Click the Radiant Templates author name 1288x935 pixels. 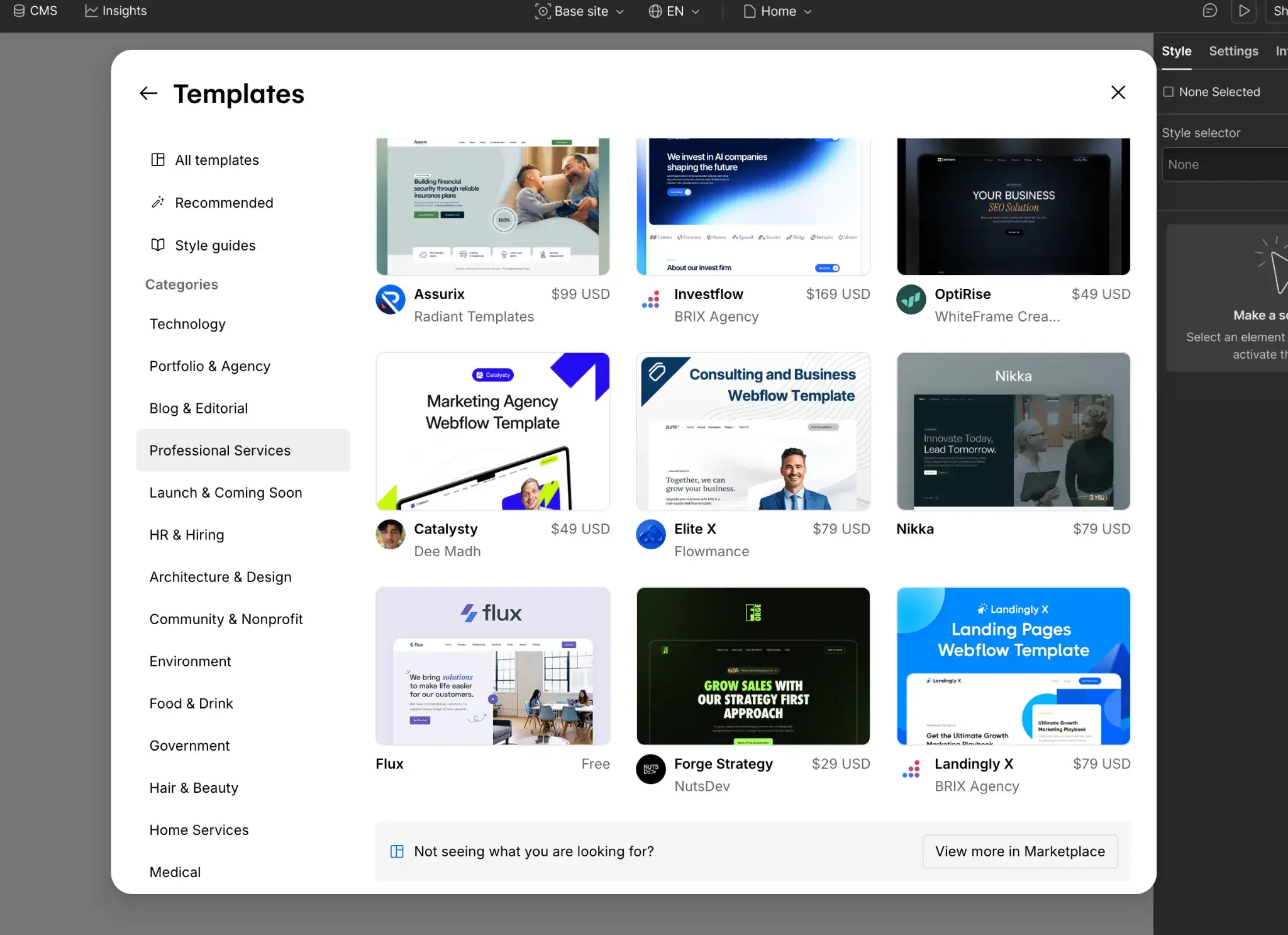coord(474,316)
